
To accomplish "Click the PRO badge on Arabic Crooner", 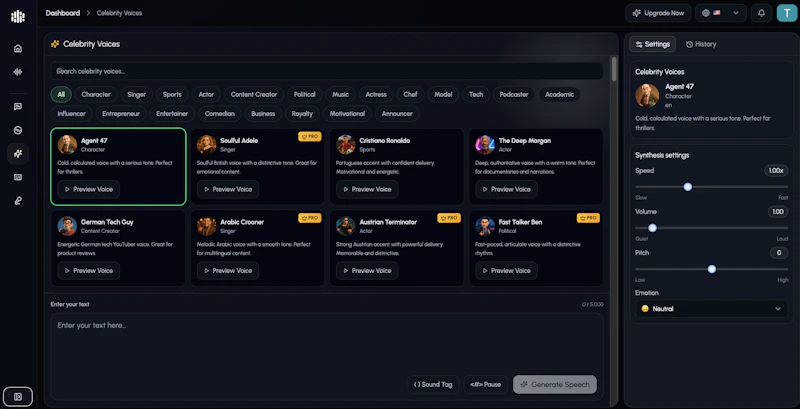I will point(310,218).
